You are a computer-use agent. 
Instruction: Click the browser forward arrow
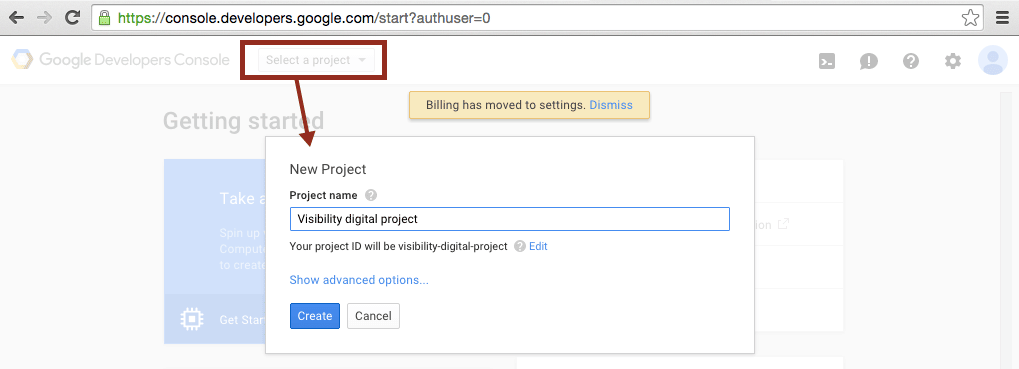coord(44,18)
